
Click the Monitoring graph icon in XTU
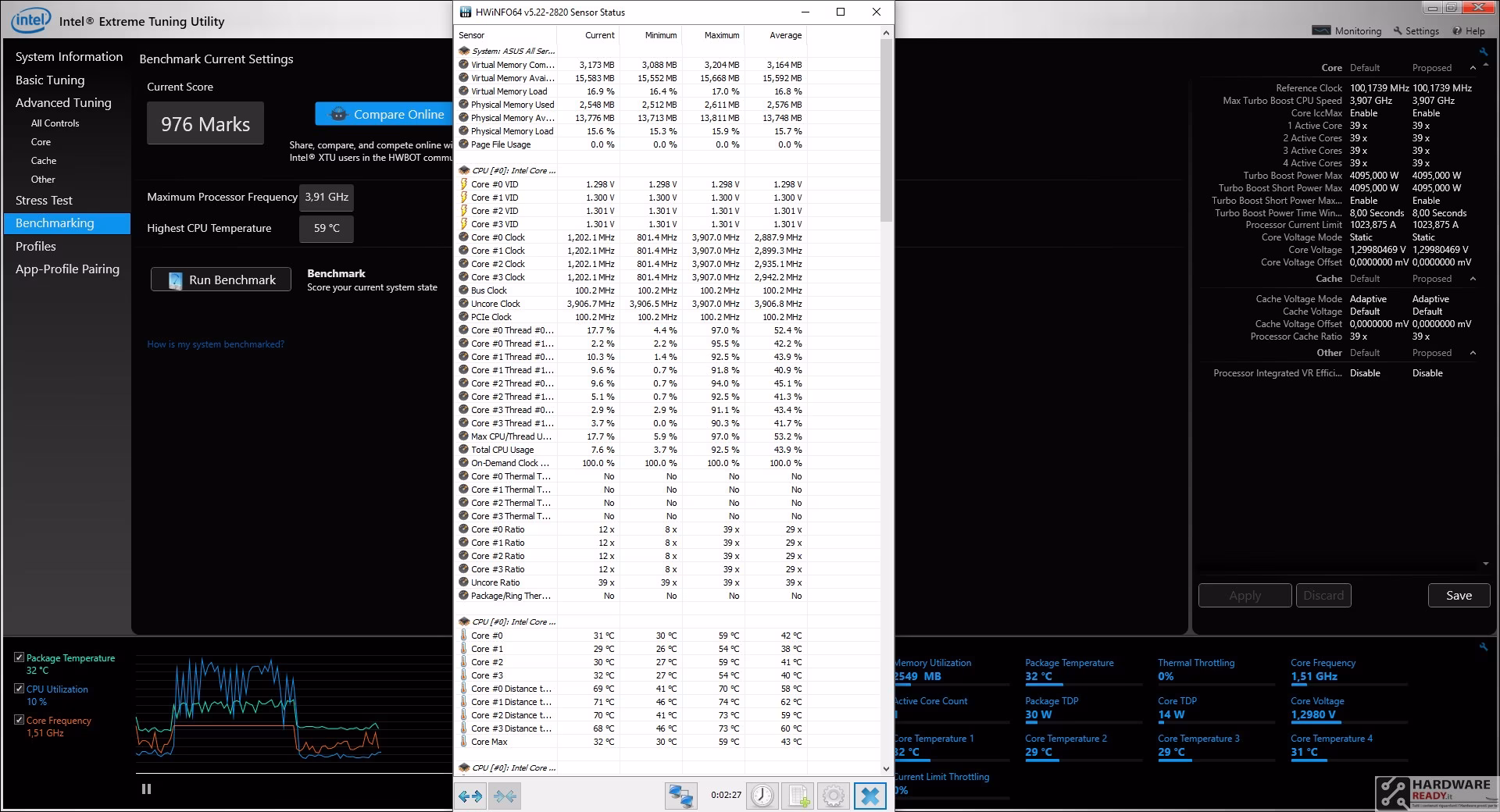(x=1321, y=30)
